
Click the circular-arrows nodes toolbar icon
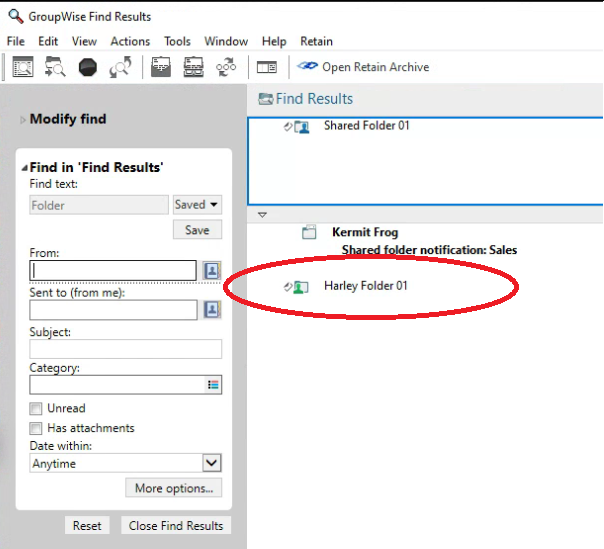coord(226,67)
